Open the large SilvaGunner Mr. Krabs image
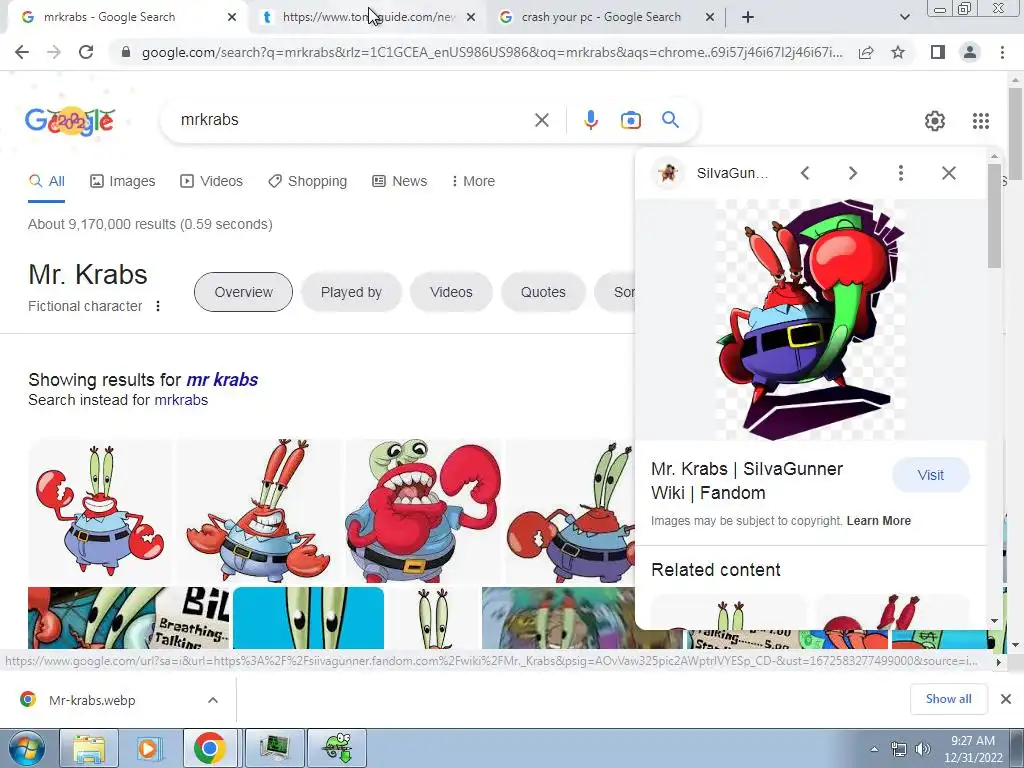1024x768 pixels. 810,320
